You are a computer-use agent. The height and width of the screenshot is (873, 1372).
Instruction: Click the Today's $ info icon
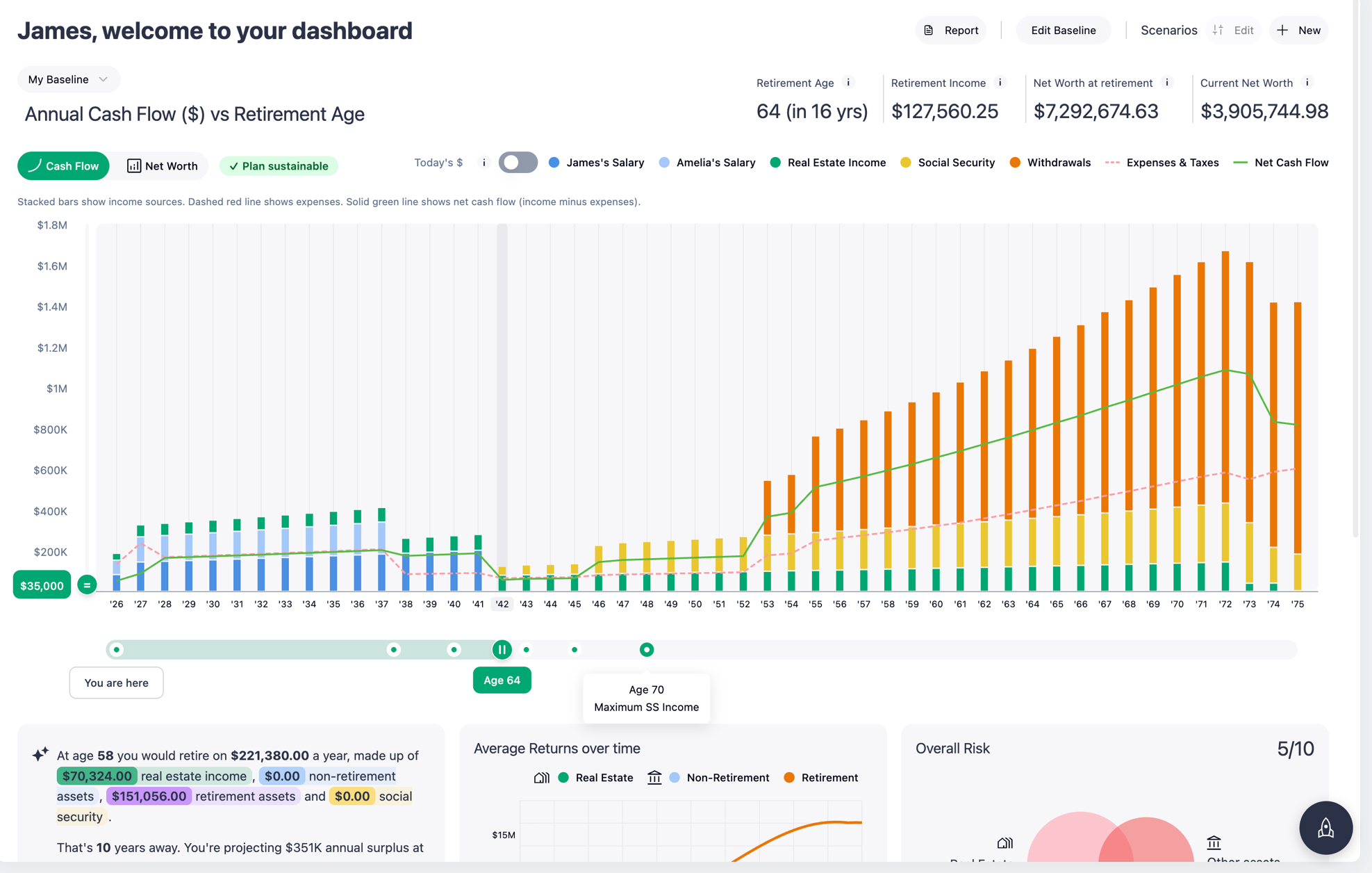(484, 163)
